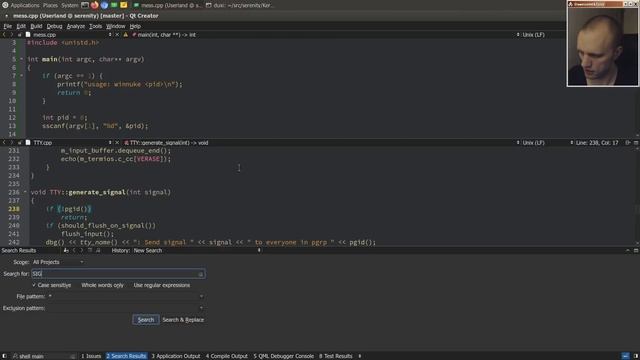Go forward in mess.cpp editor history

pos(11,35)
